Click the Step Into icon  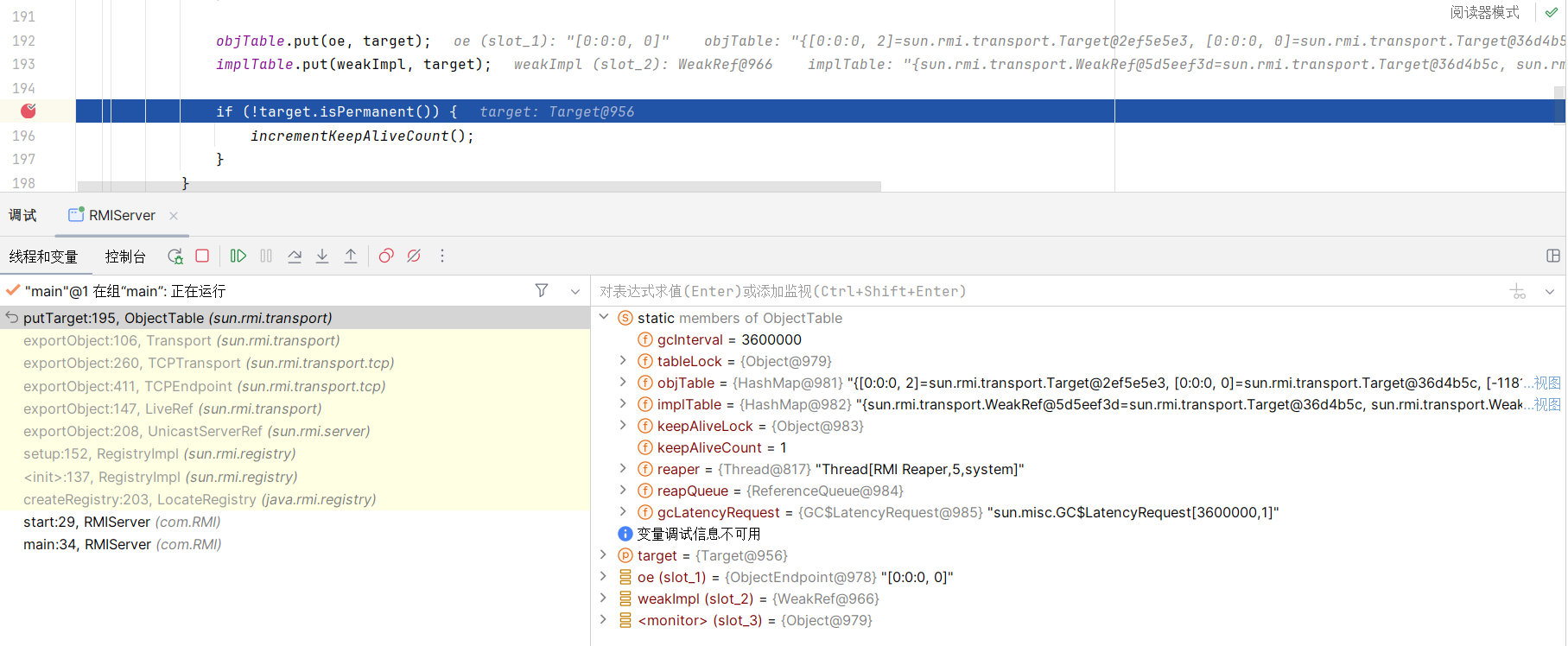pyautogui.click(x=322, y=256)
